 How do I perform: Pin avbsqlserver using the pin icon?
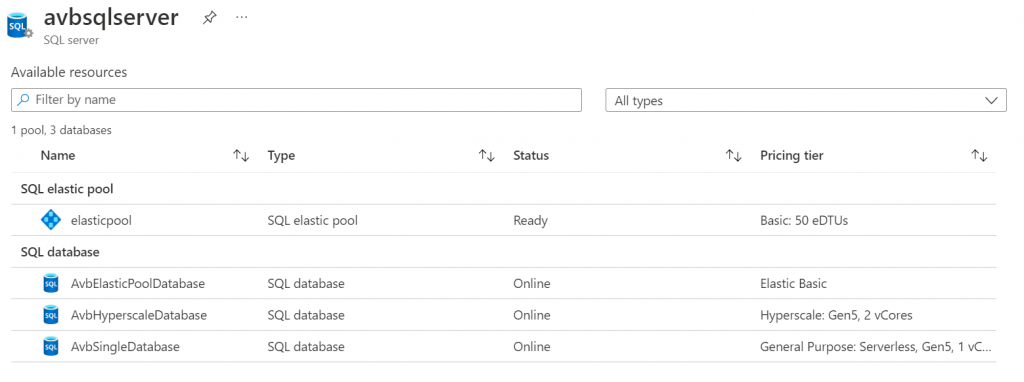coord(209,18)
